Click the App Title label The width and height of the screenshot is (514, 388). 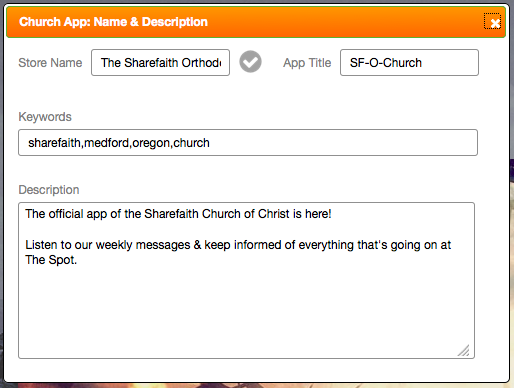pyautogui.click(x=307, y=63)
